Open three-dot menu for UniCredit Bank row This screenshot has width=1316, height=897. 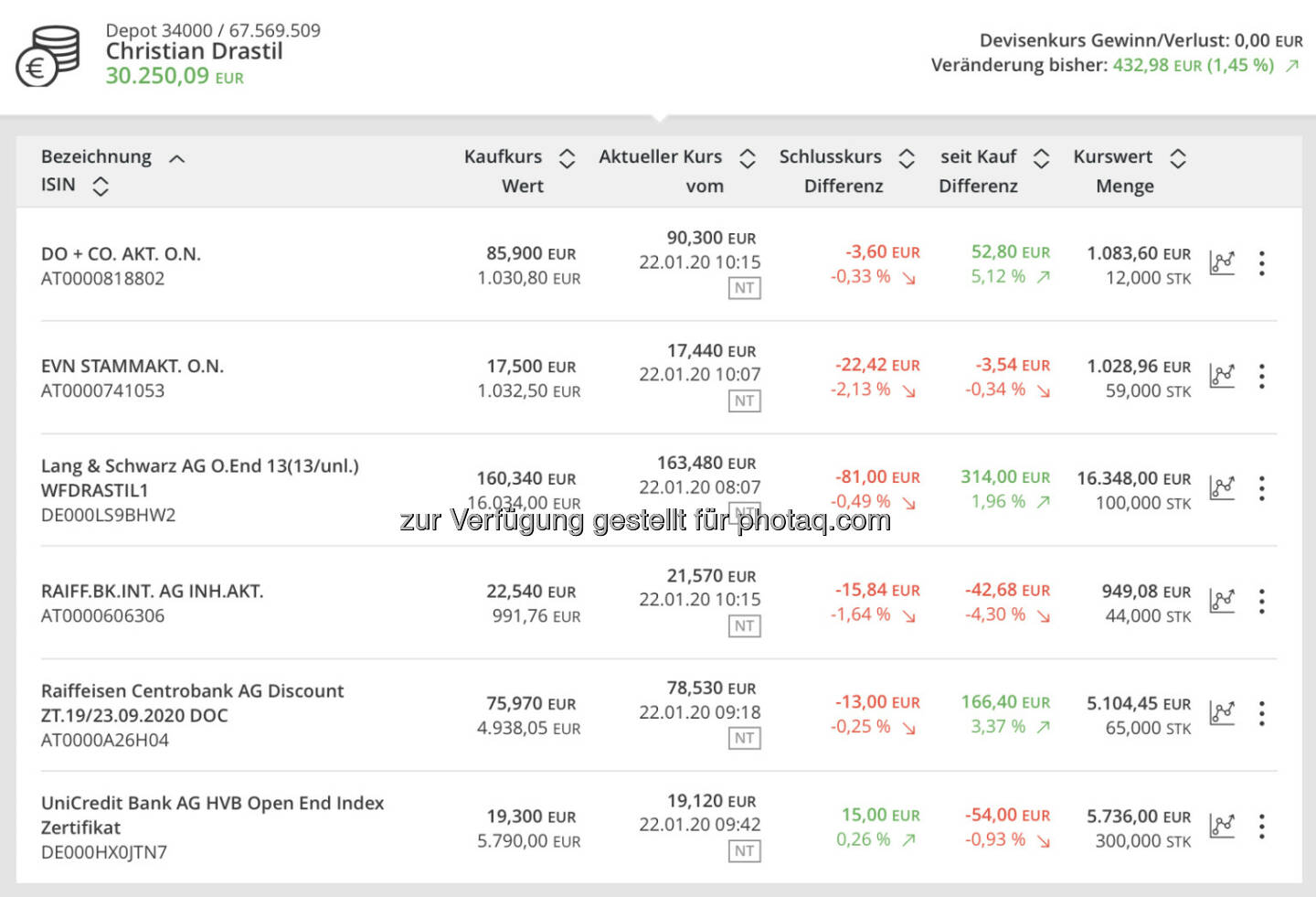1262,827
